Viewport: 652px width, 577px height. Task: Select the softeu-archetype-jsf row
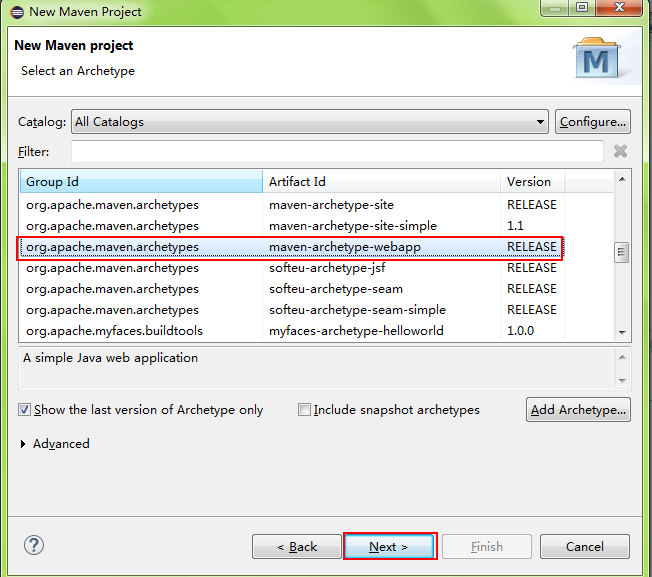coord(291,268)
